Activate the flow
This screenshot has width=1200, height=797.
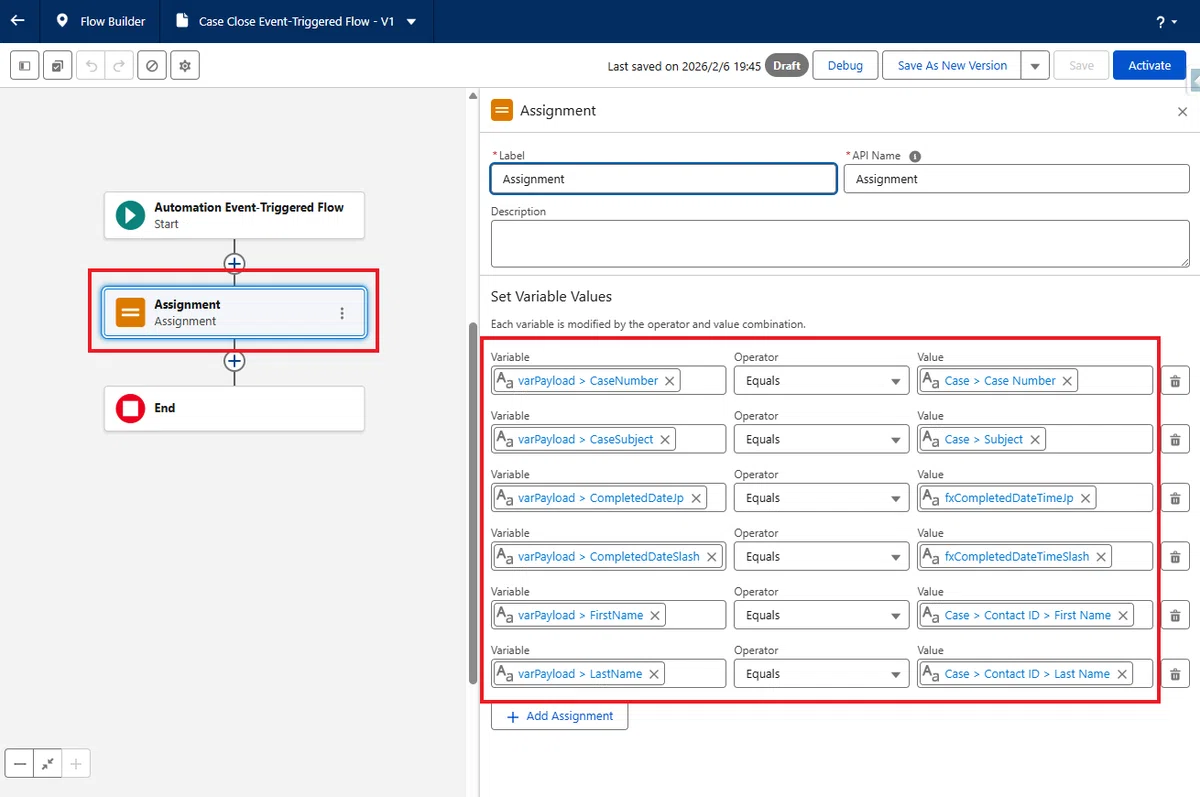click(x=1149, y=66)
